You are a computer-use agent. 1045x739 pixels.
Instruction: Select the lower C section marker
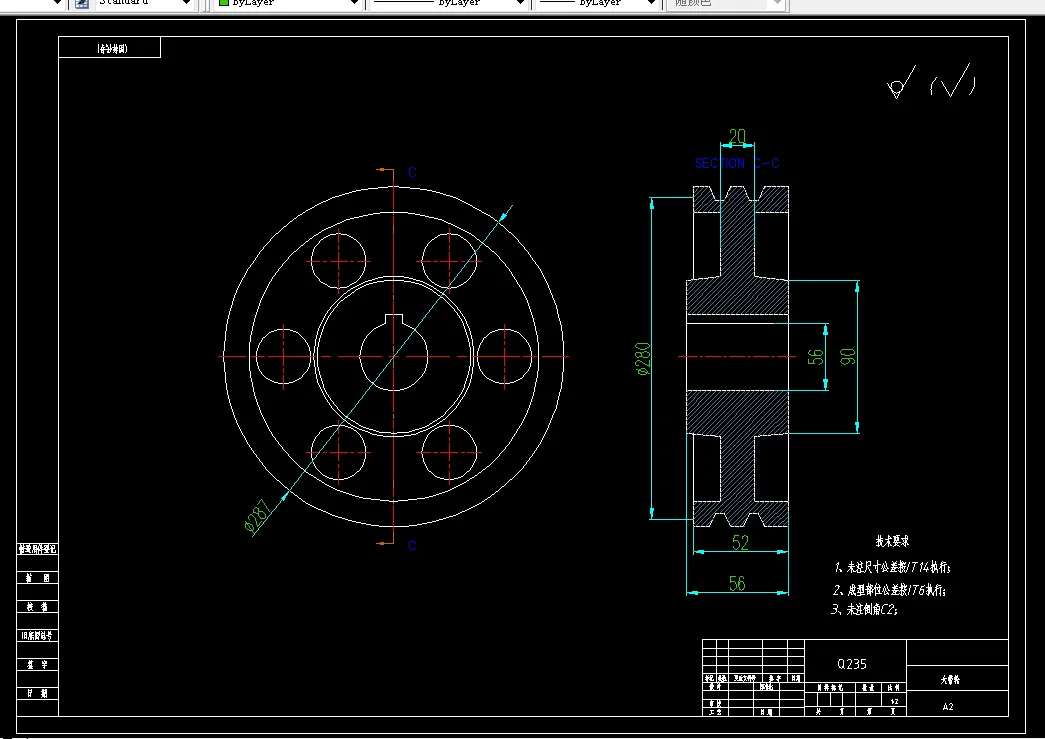coord(412,545)
